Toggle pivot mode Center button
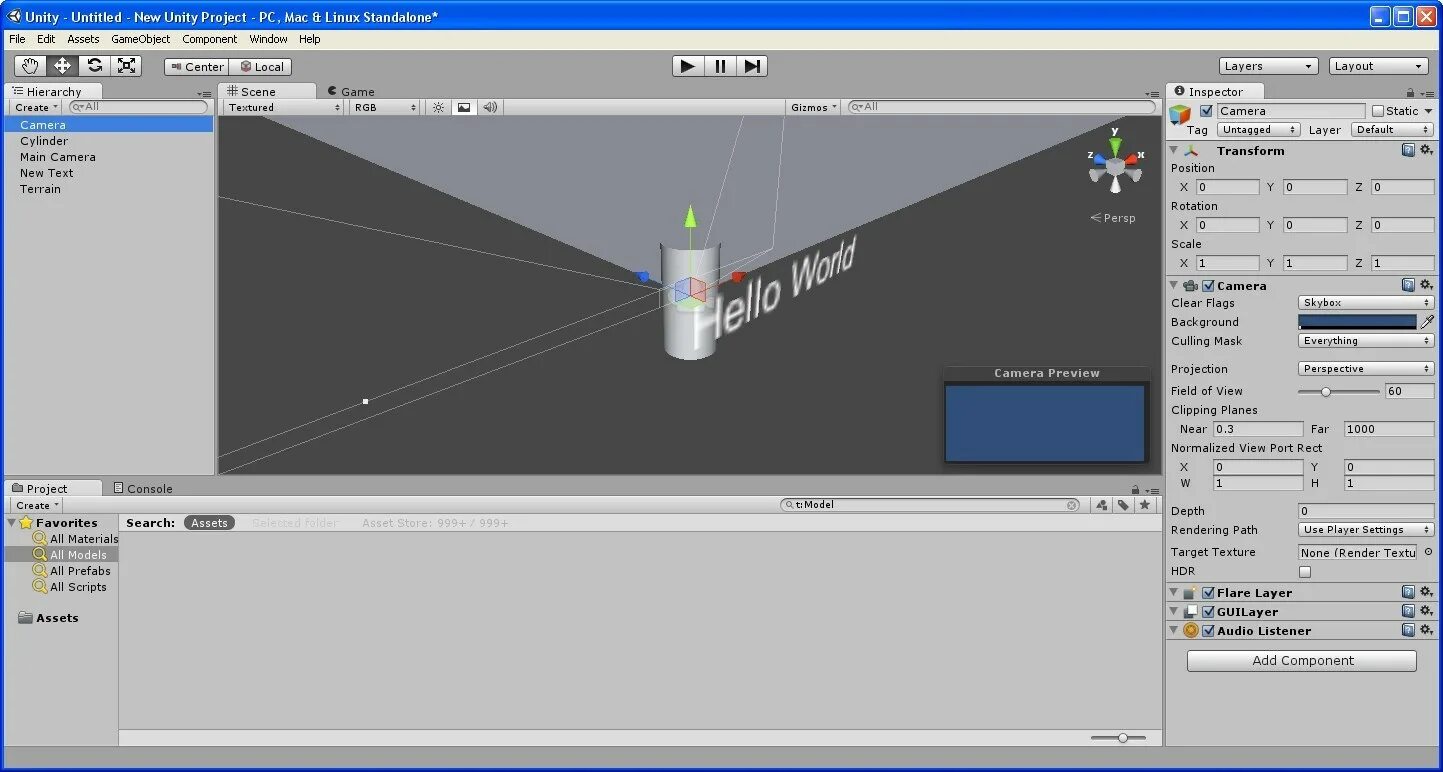Image resolution: width=1443 pixels, height=772 pixels. pos(197,67)
